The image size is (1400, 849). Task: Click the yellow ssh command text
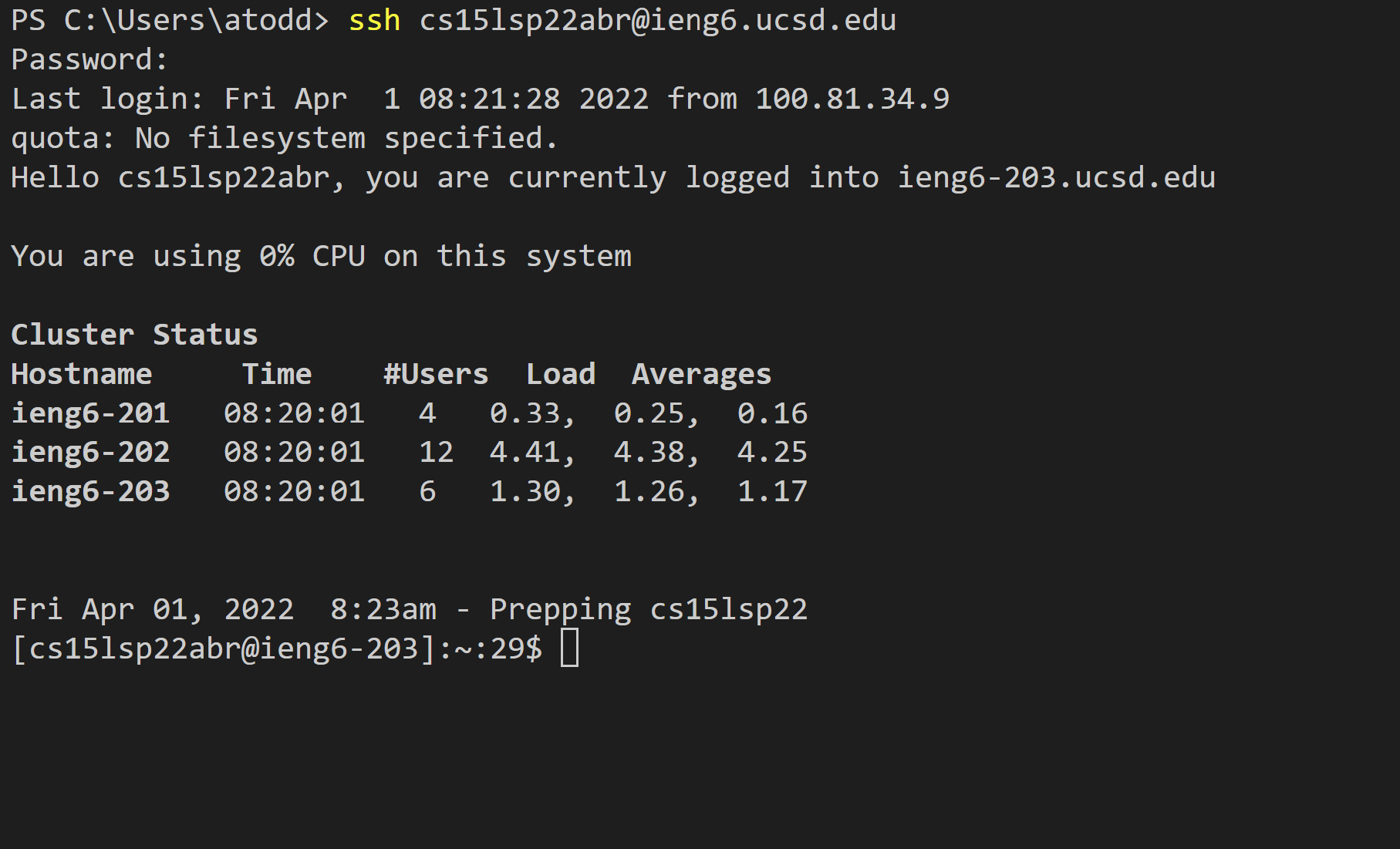tap(375, 20)
